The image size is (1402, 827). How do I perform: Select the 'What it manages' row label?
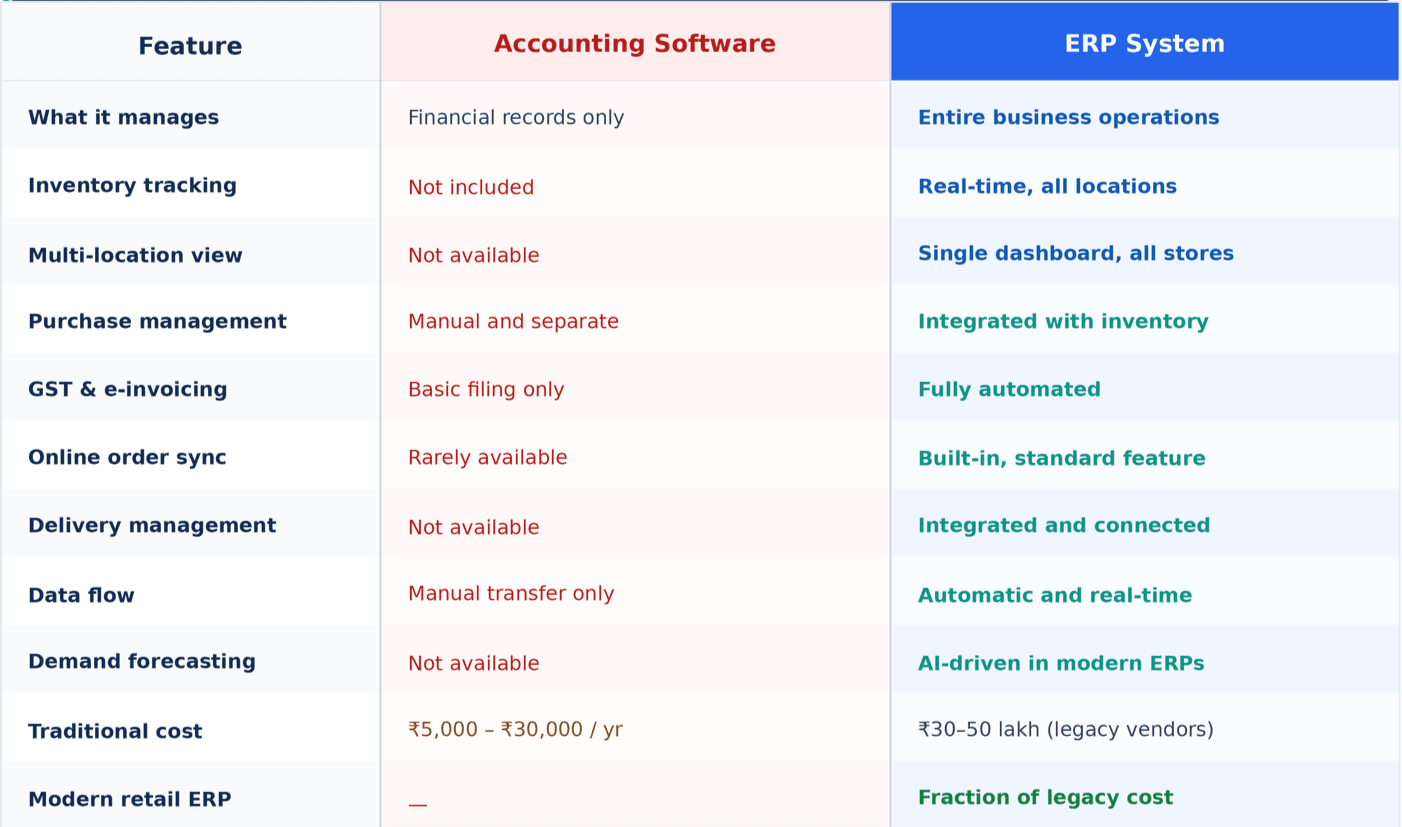tap(123, 118)
